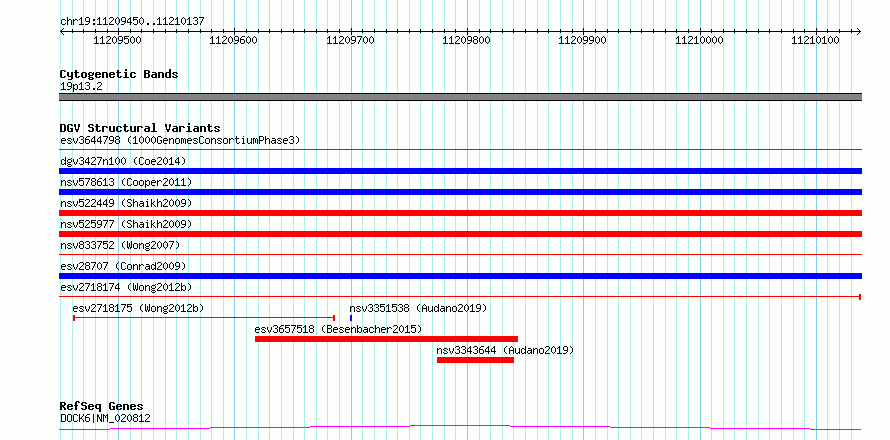Click ruler position 11210000
890x440 pixels.
699,40
